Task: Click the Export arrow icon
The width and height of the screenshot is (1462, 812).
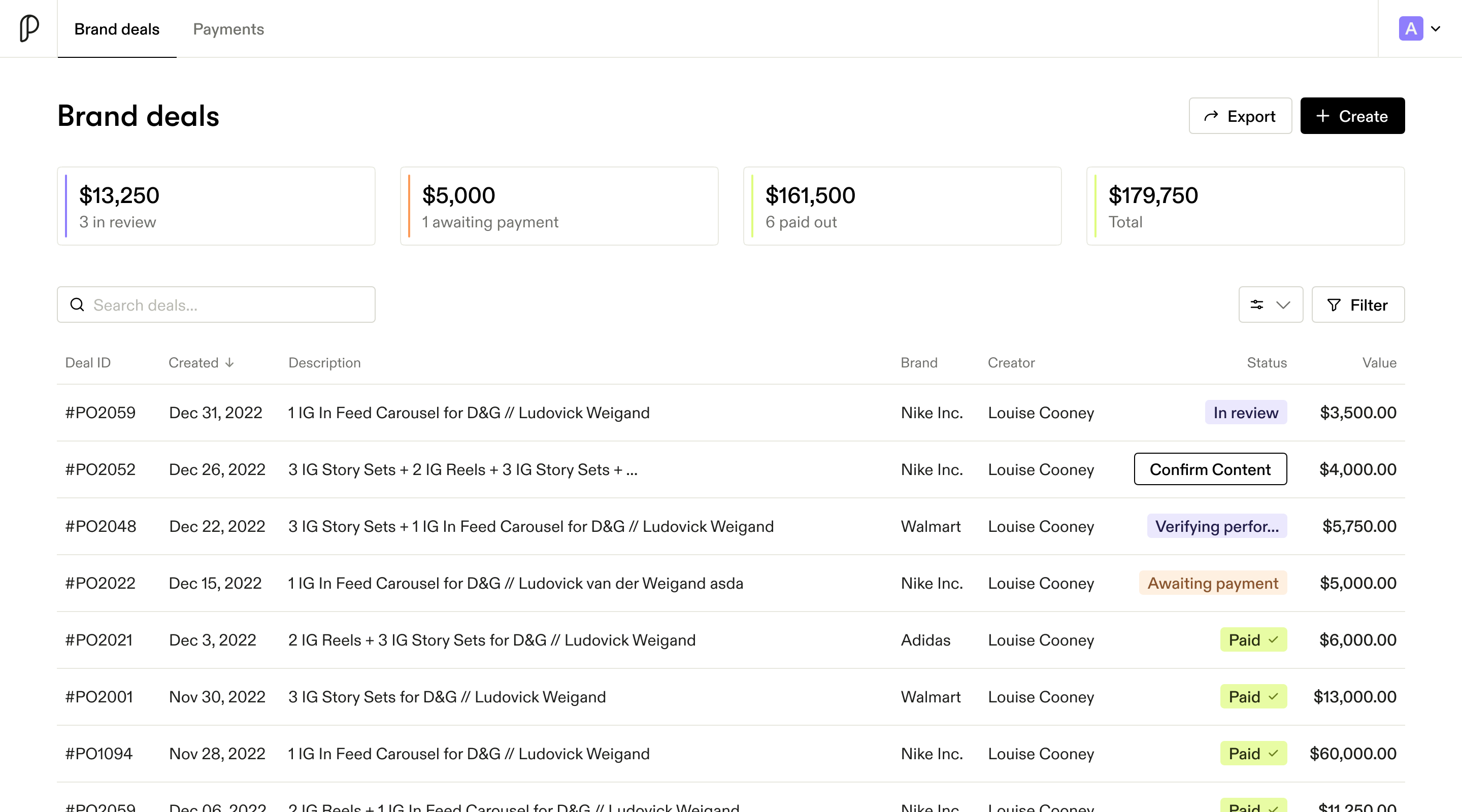Action: click(x=1211, y=116)
